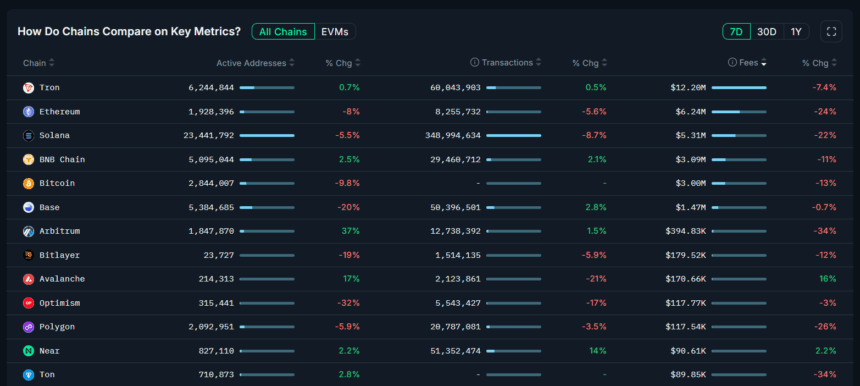Viewport: 860px width, 386px height.
Task: Show the Transactions info tooltip icon
Action: click(474, 63)
